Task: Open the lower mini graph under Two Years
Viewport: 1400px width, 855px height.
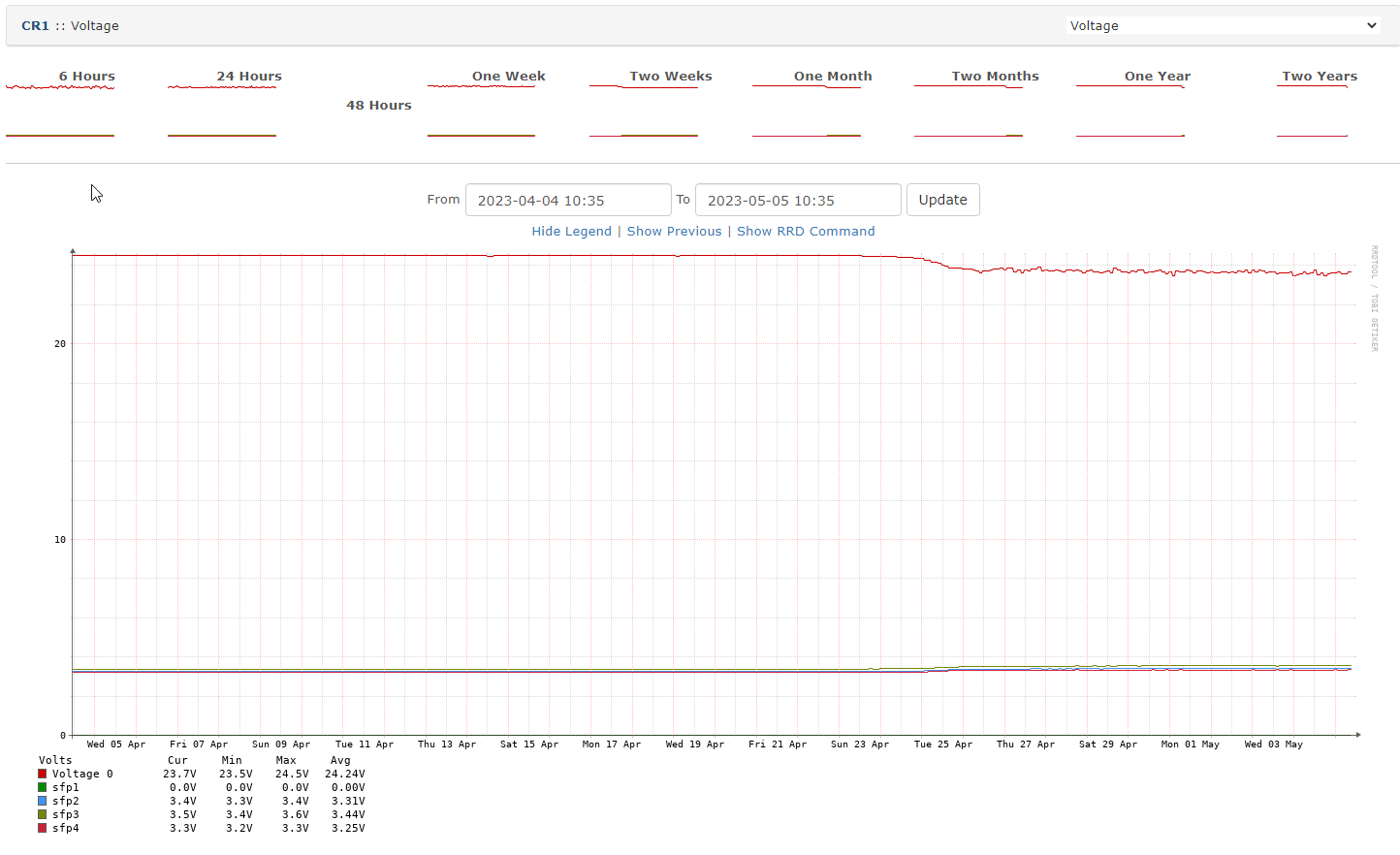Action: (x=1313, y=135)
